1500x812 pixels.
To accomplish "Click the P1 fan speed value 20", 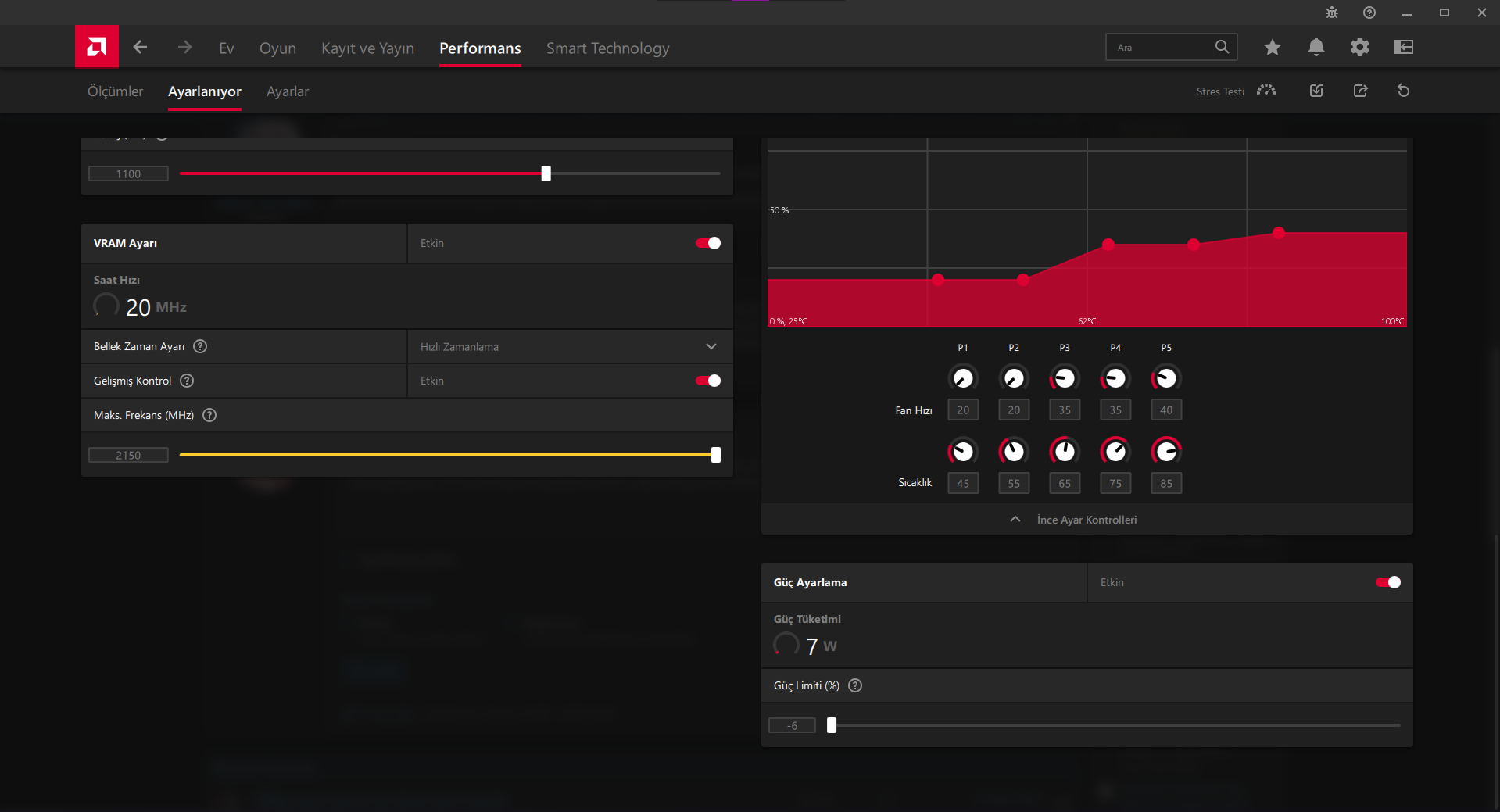I will coord(963,410).
